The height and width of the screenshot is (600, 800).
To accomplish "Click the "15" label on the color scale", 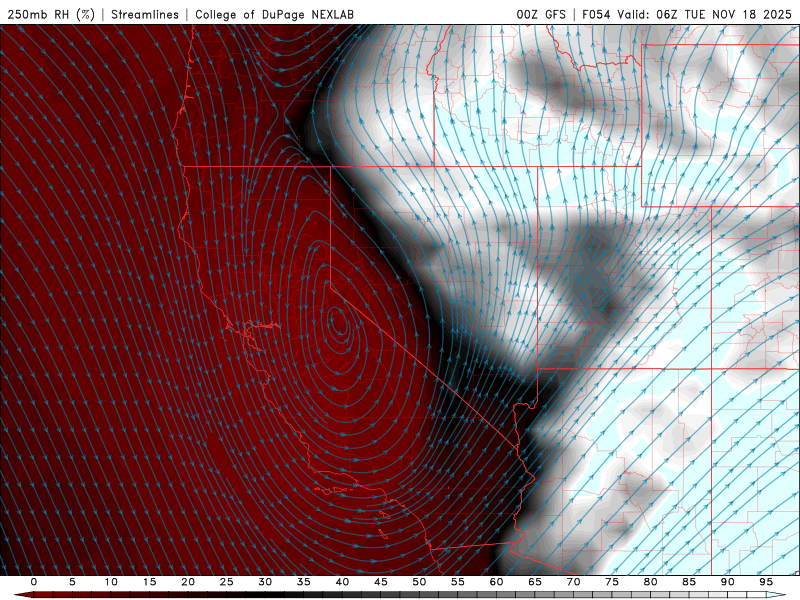I will click(149, 582).
